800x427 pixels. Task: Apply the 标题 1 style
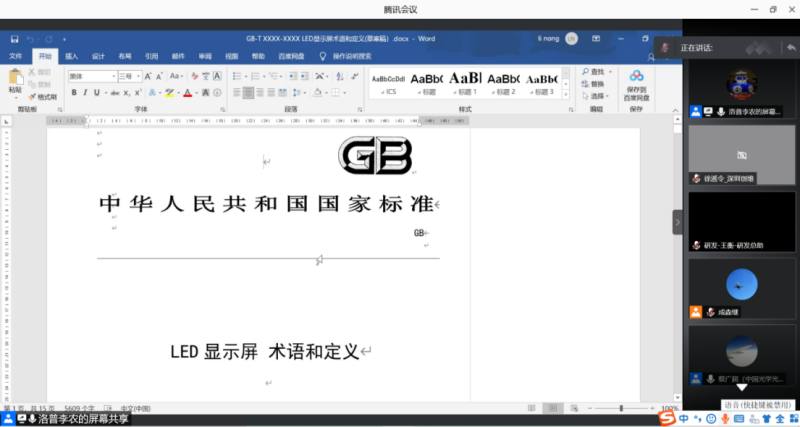click(465, 84)
